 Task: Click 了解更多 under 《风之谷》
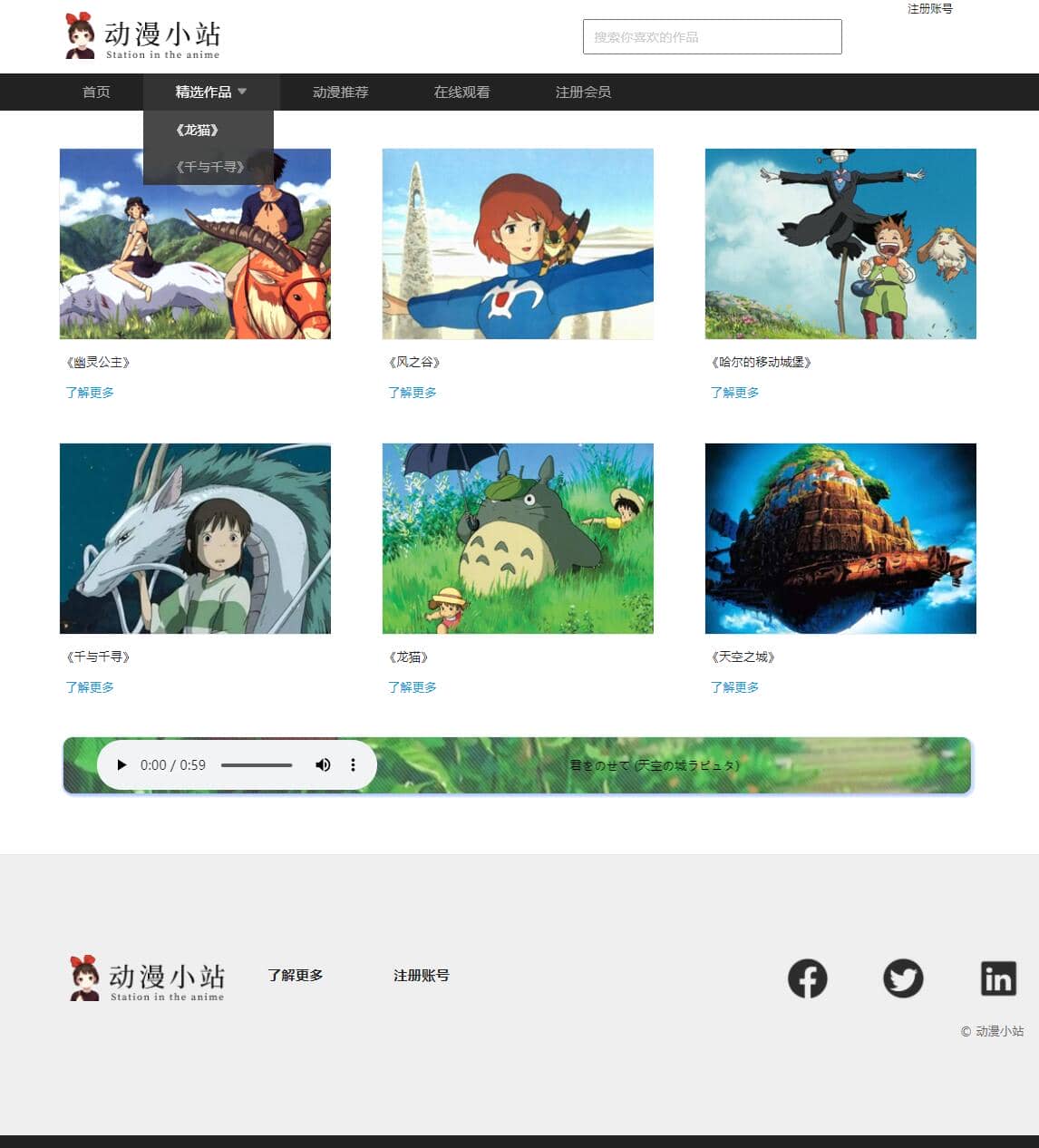click(413, 393)
